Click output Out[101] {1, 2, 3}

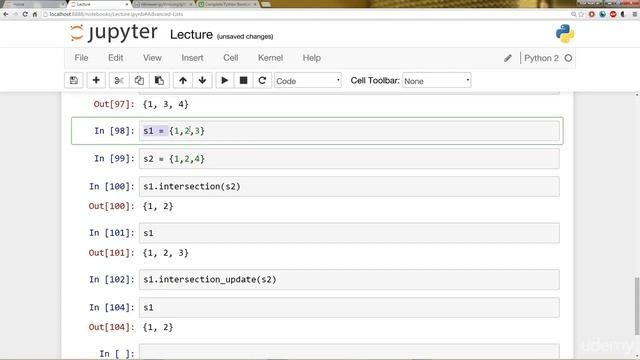point(166,253)
